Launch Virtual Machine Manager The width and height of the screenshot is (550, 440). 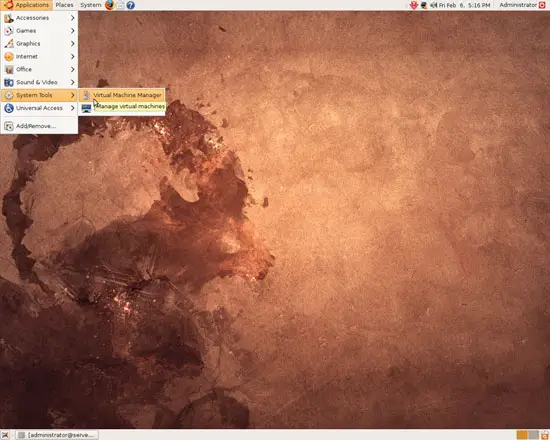point(122,95)
